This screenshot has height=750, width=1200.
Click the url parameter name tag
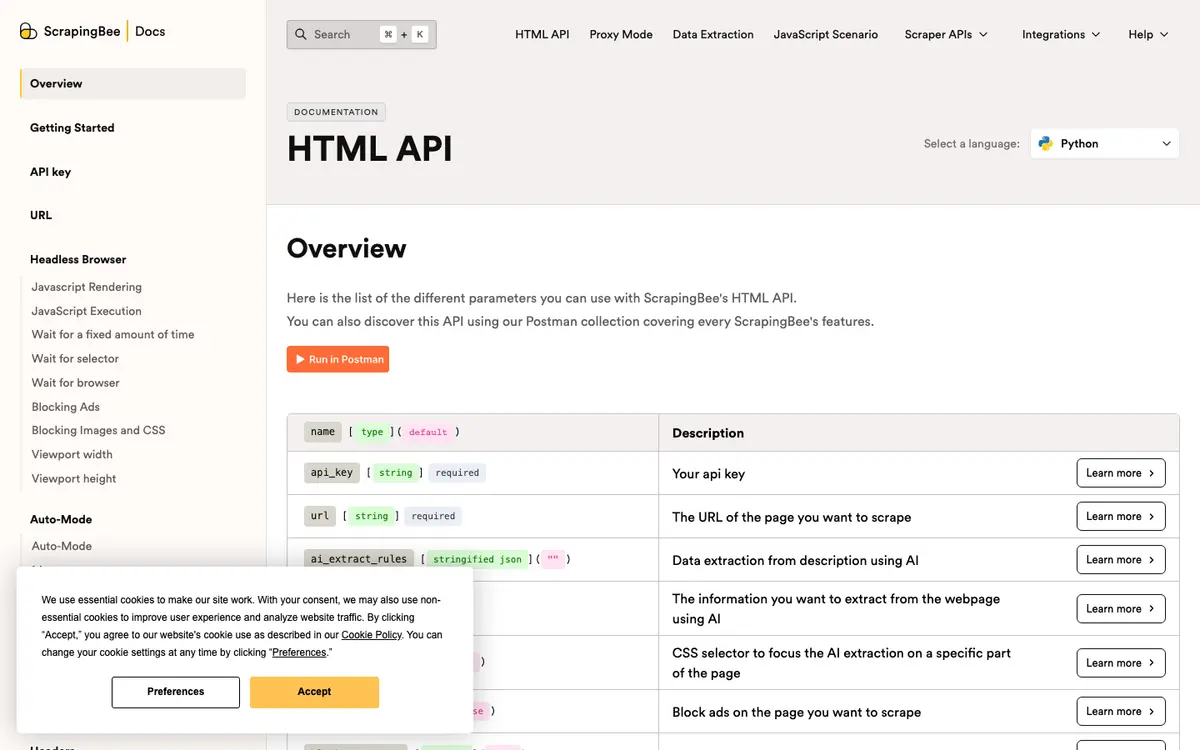point(320,516)
